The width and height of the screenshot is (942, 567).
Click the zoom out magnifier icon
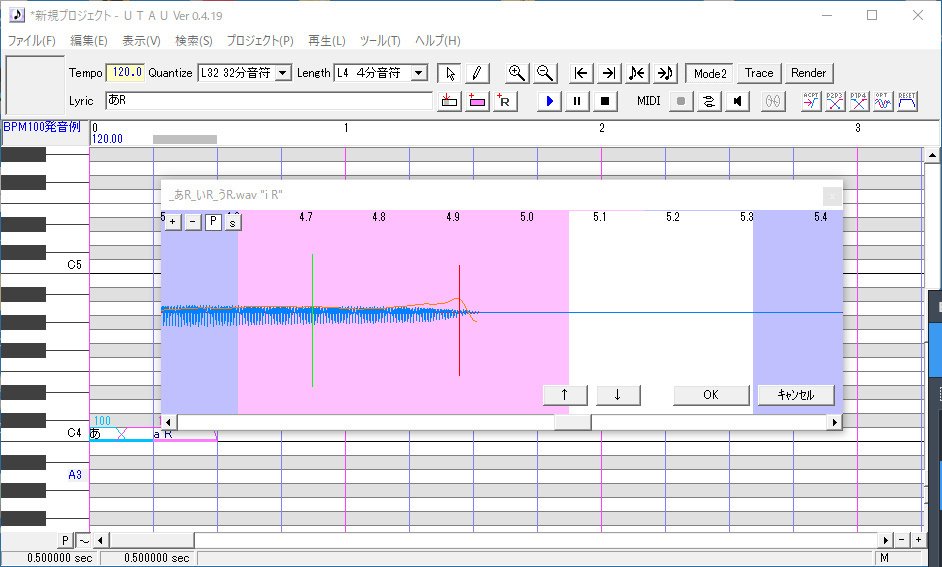tap(545, 73)
